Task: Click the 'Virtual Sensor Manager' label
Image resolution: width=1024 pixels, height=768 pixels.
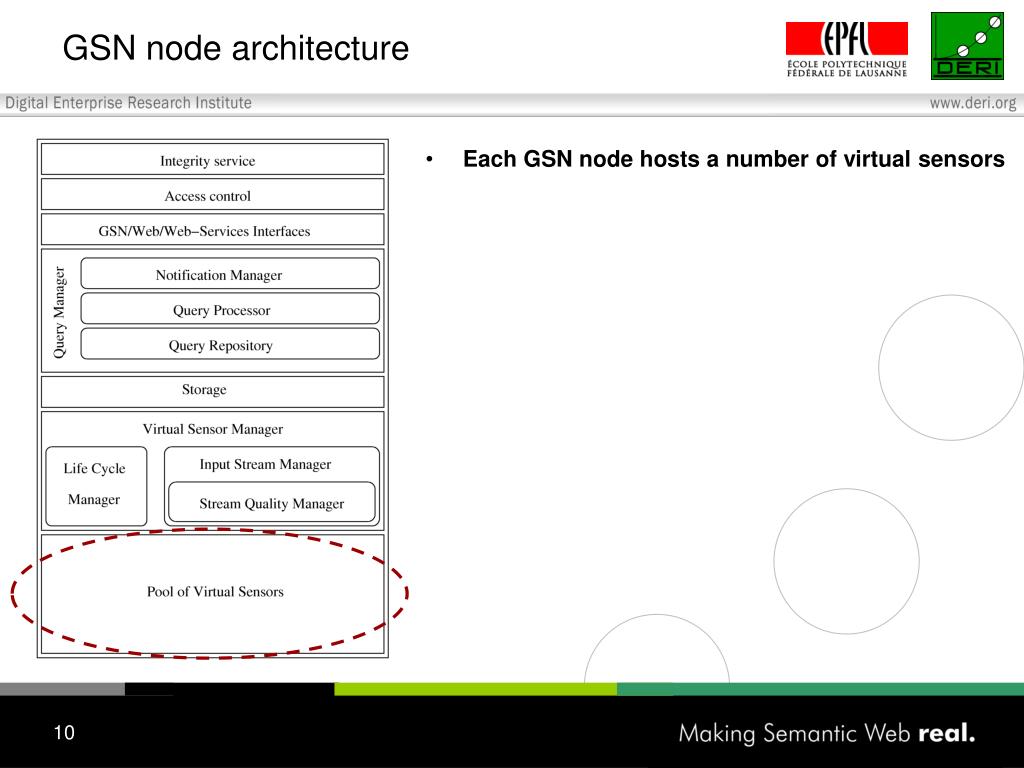Action: click(x=213, y=429)
